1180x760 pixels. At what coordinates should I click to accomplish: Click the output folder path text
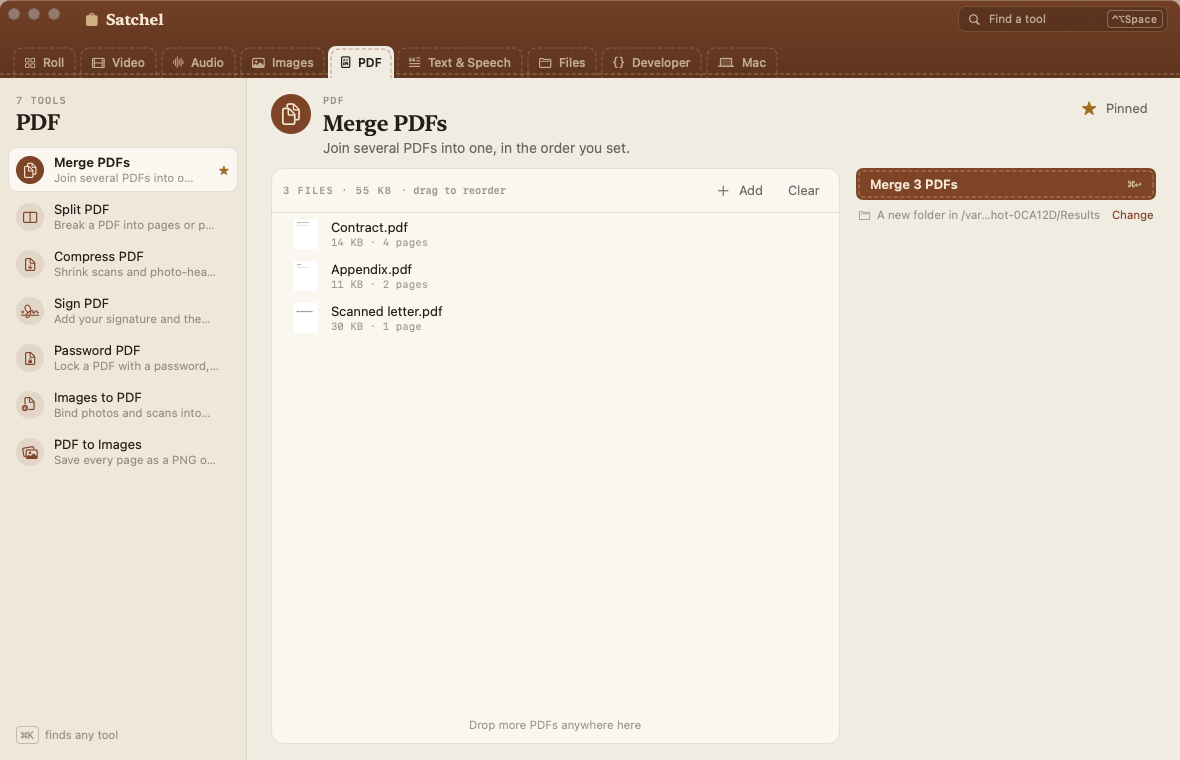coord(987,215)
